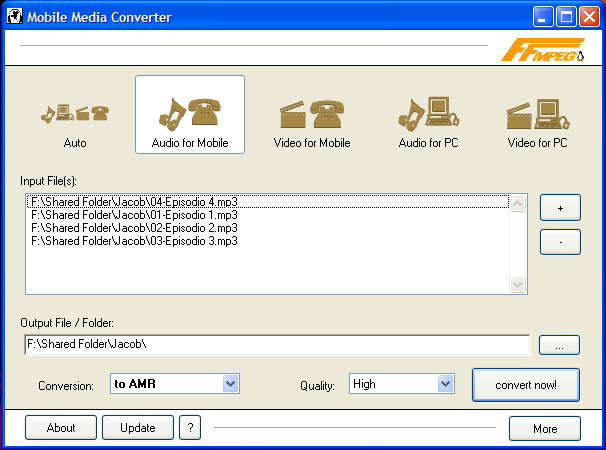Click the input list scrollbar up arrow
The width and height of the screenshot is (606, 450).
click(x=517, y=203)
